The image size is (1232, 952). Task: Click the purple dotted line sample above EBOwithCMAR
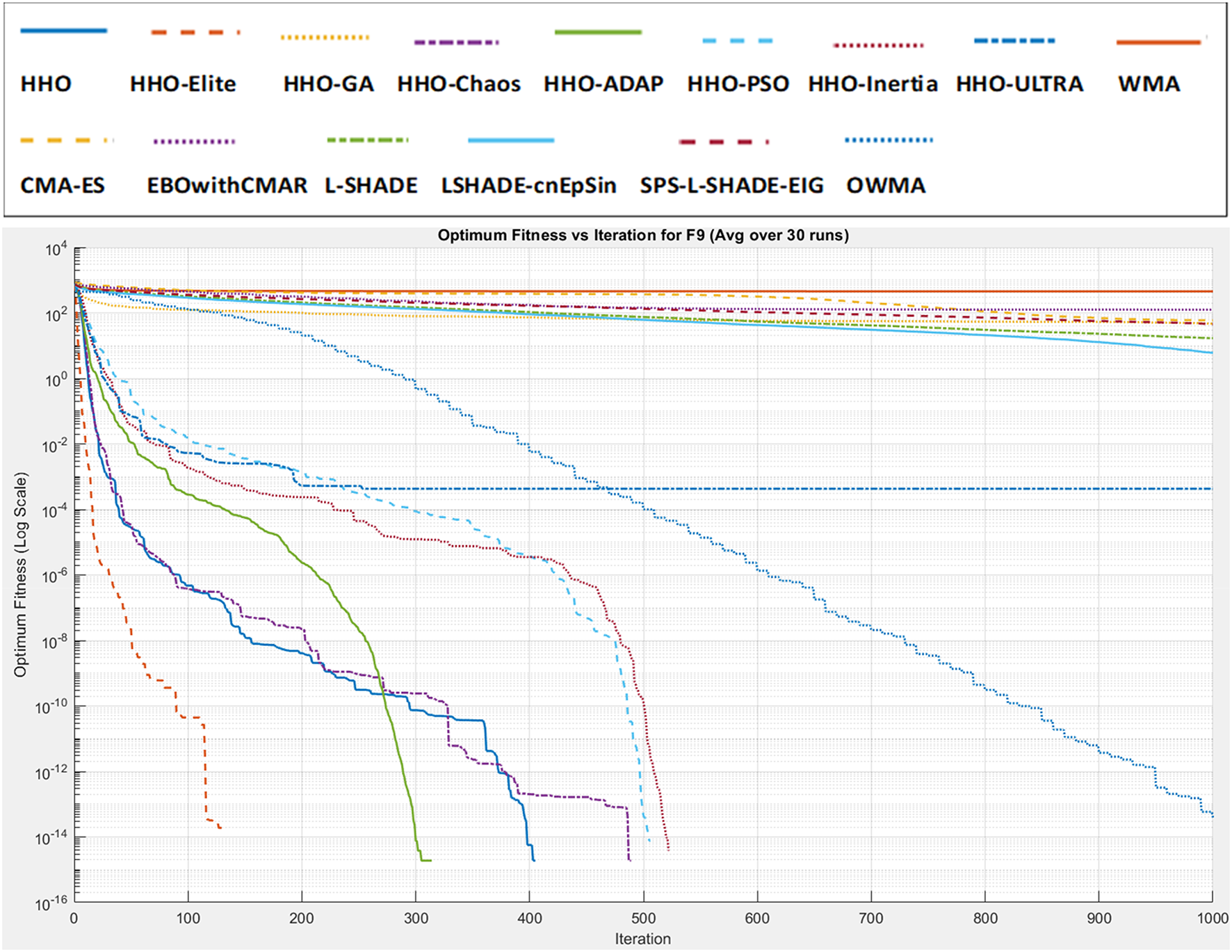pyautogui.click(x=195, y=142)
